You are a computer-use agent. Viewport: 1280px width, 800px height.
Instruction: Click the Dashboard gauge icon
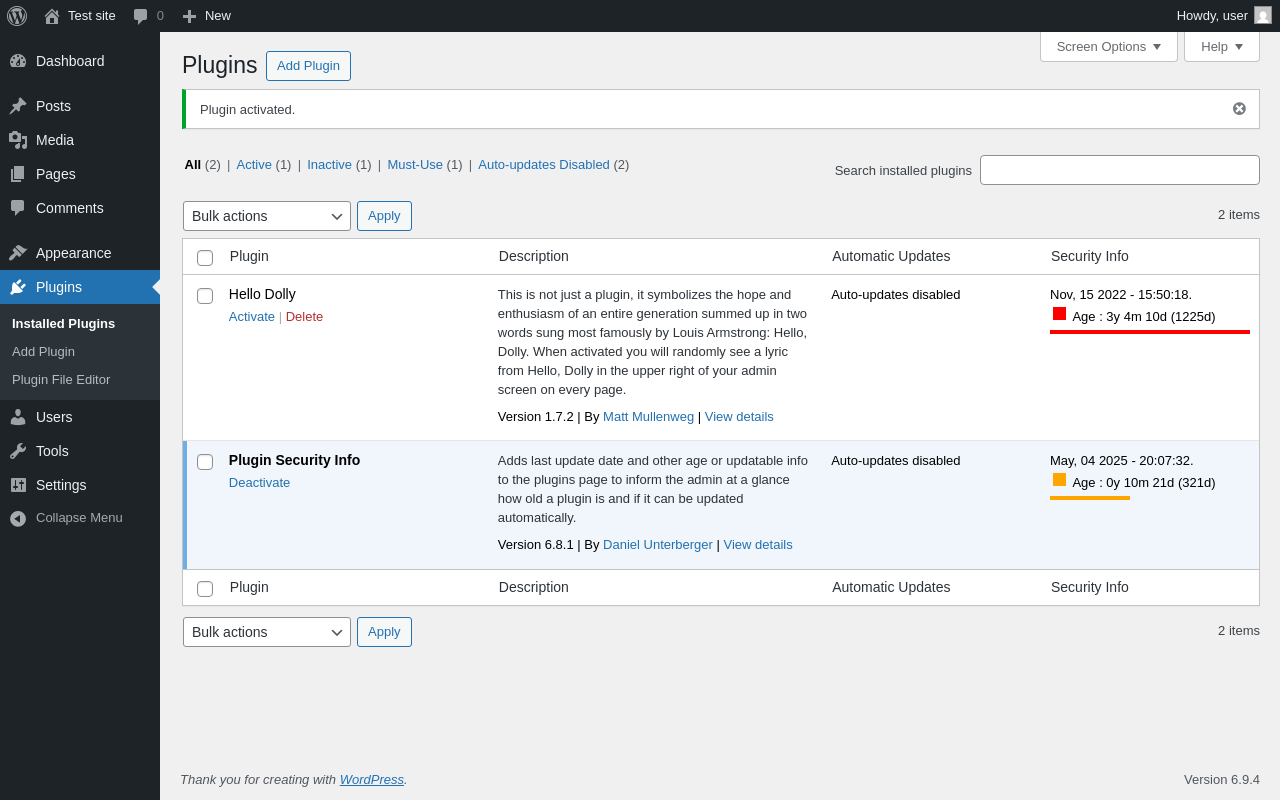[18, 61]
